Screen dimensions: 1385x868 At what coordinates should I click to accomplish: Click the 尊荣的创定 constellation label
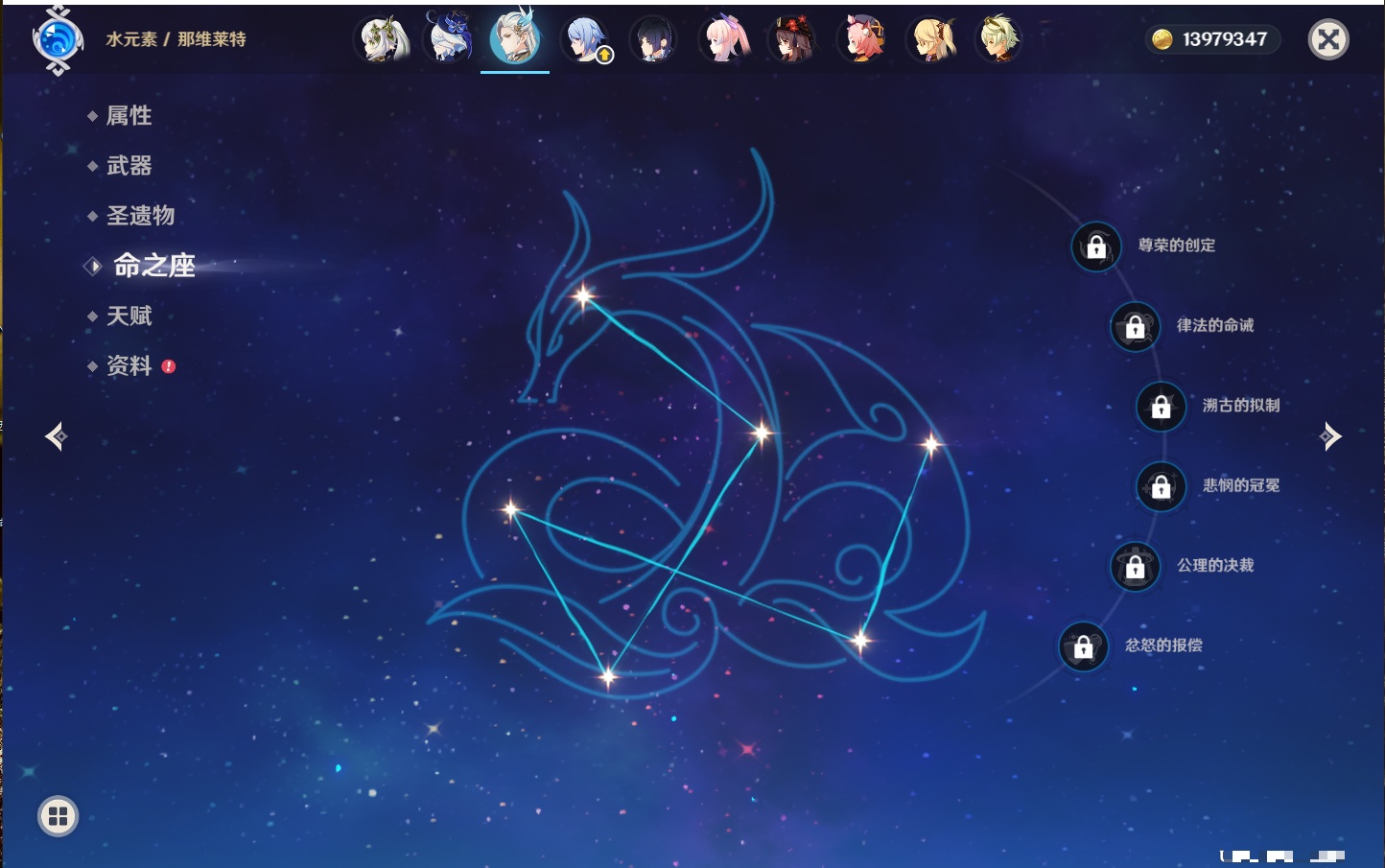tap(1177, 246)
